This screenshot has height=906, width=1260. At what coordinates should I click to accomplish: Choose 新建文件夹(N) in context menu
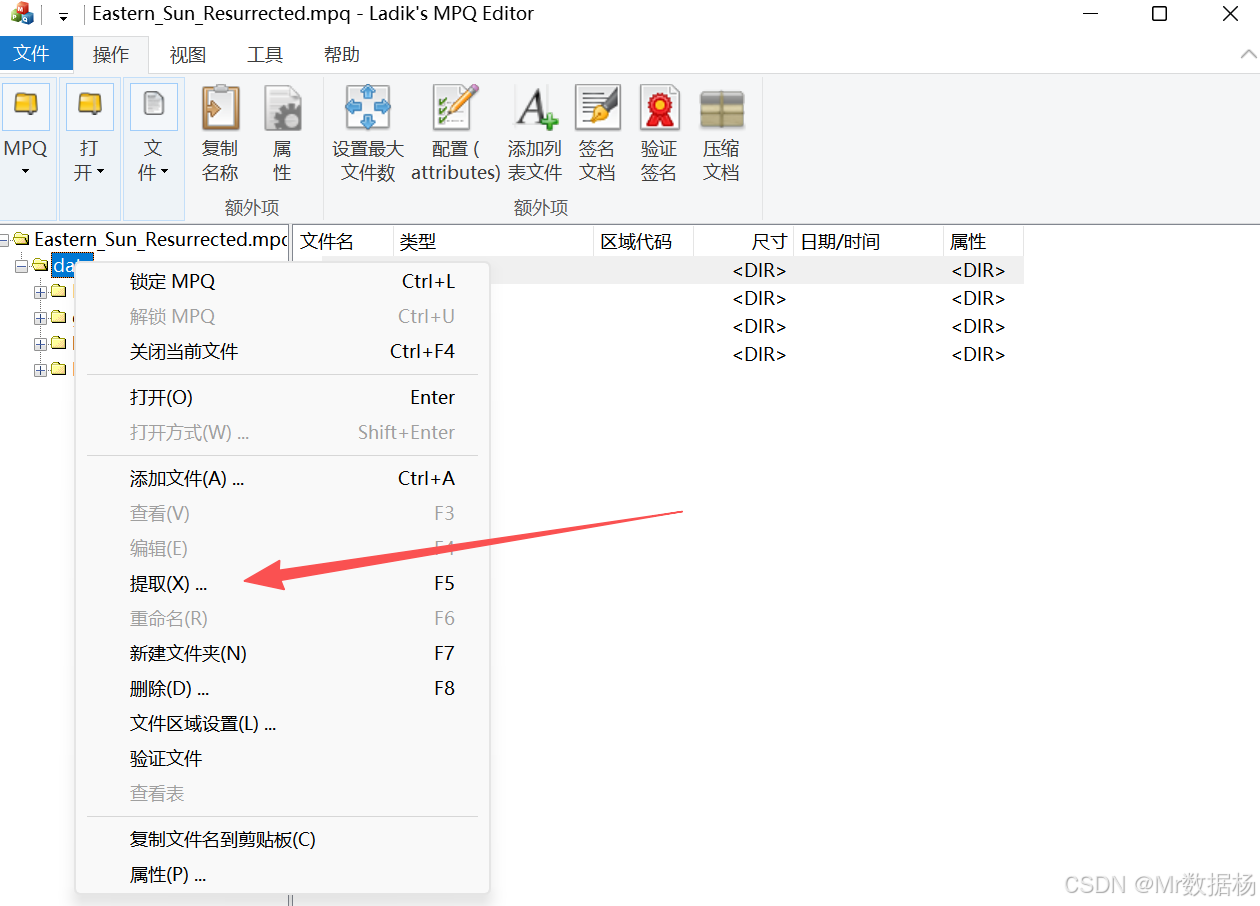(282, 654)
